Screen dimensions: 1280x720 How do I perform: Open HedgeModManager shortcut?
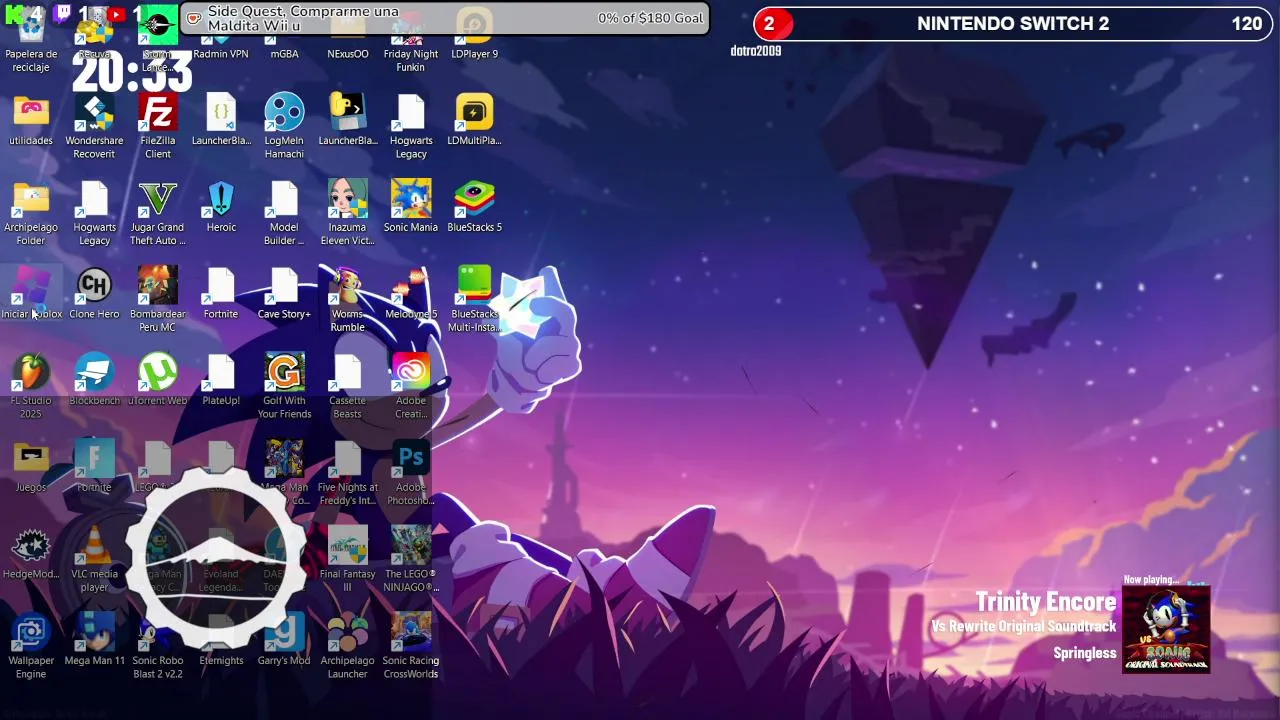[x=31, y=553]
